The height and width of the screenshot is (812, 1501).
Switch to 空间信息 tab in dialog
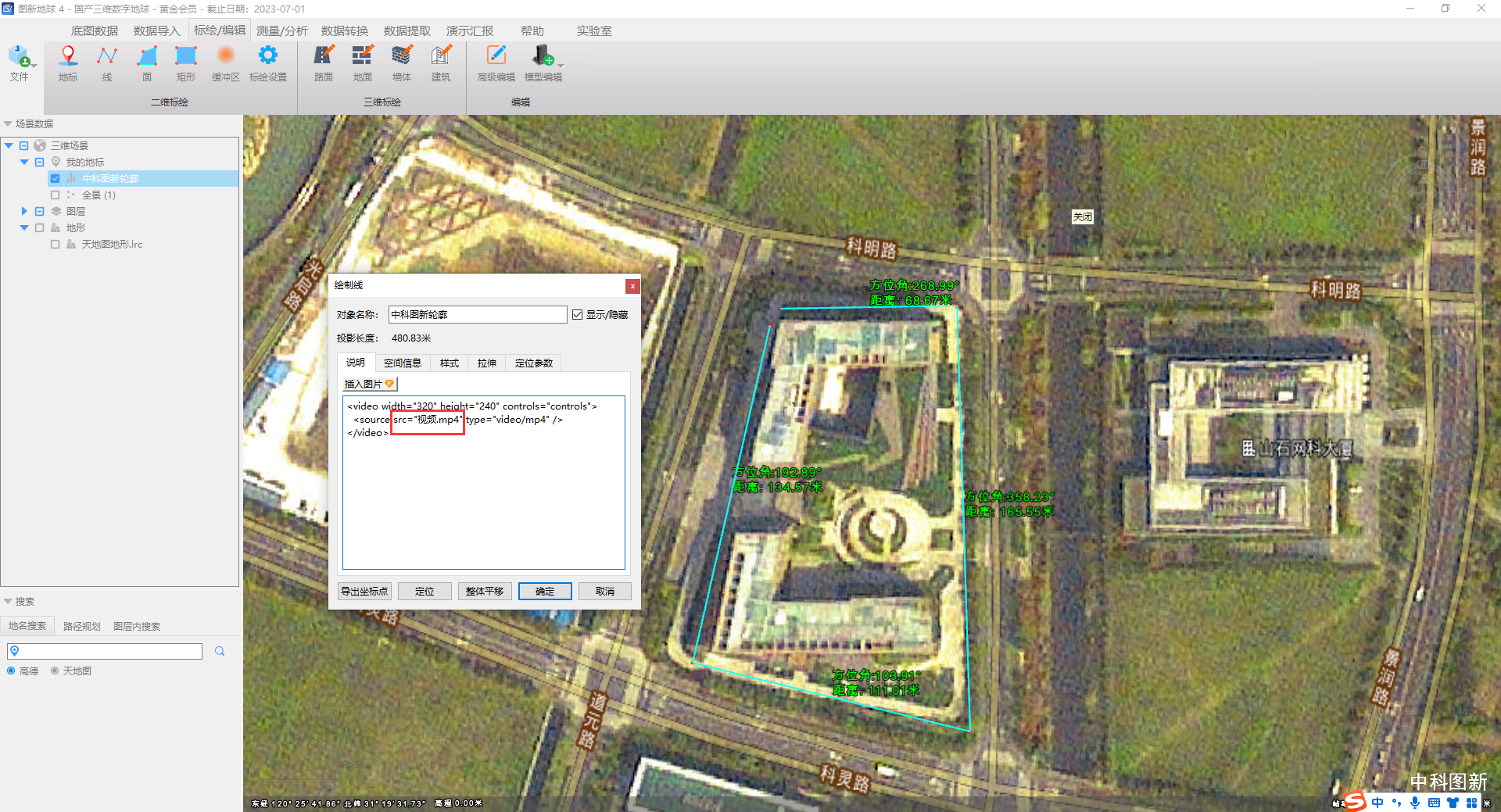pos(403,363)
